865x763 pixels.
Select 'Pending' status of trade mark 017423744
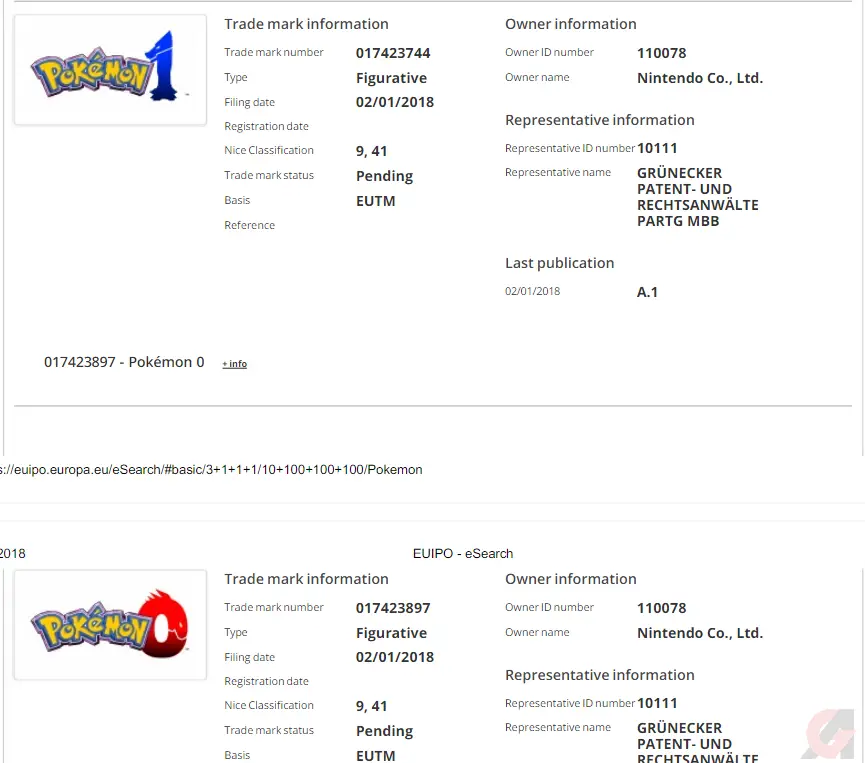(x=385, y=176)
